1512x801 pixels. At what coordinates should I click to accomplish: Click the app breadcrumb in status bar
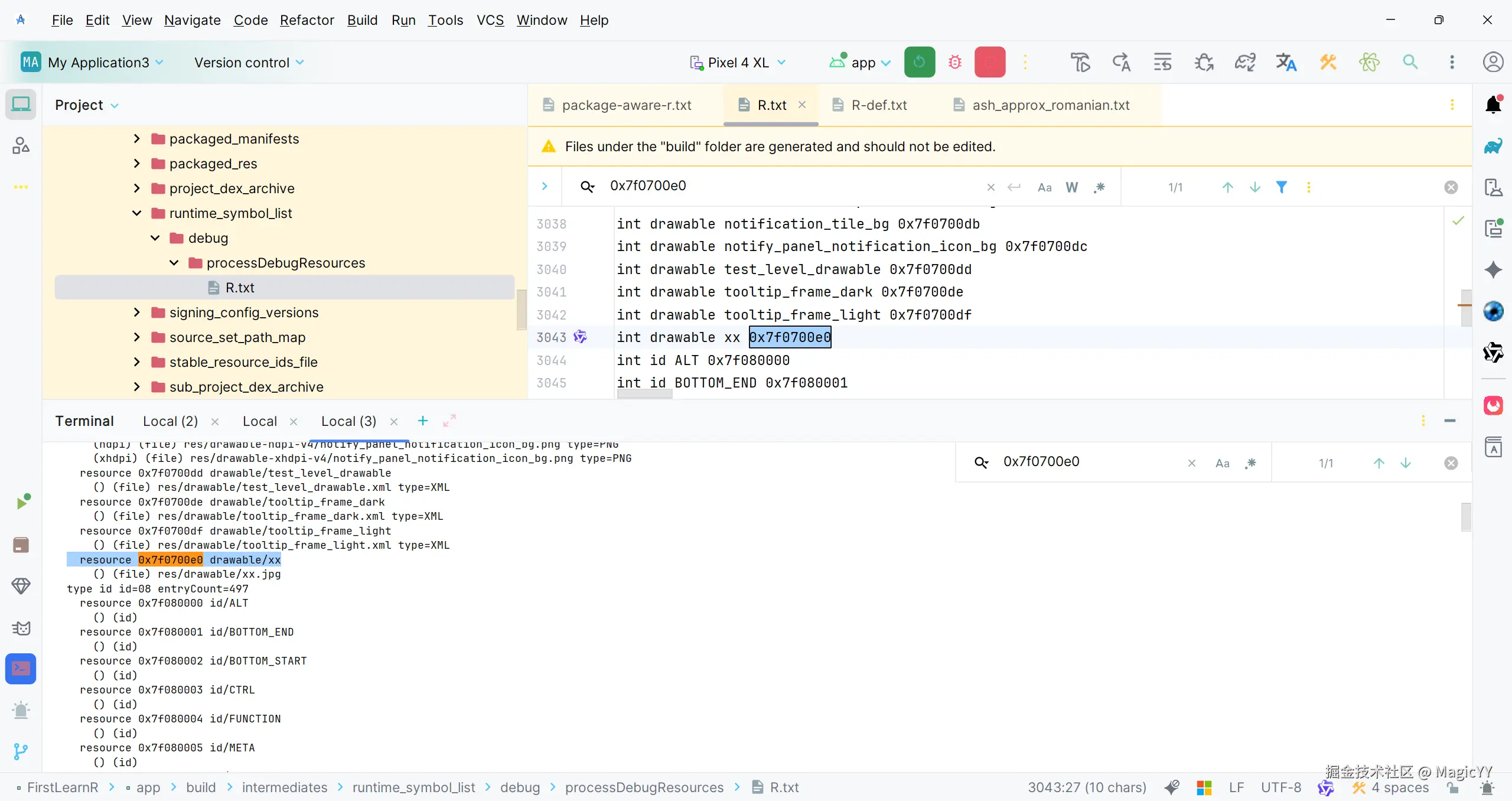[x=148, y=787]
